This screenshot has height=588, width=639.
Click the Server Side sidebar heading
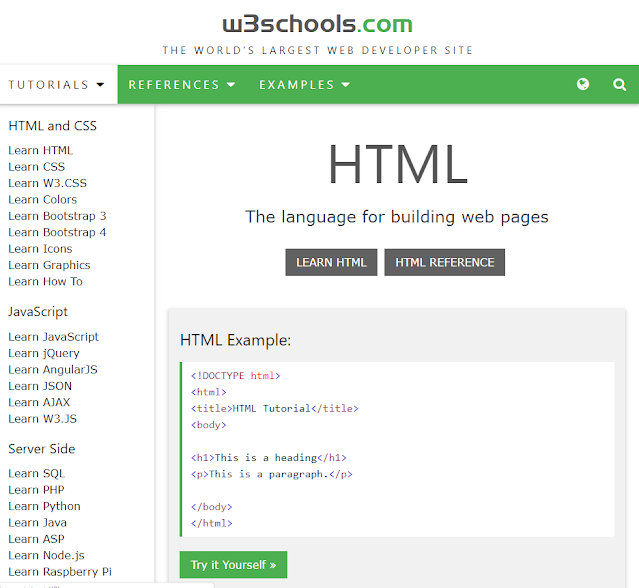click(42, 449)
